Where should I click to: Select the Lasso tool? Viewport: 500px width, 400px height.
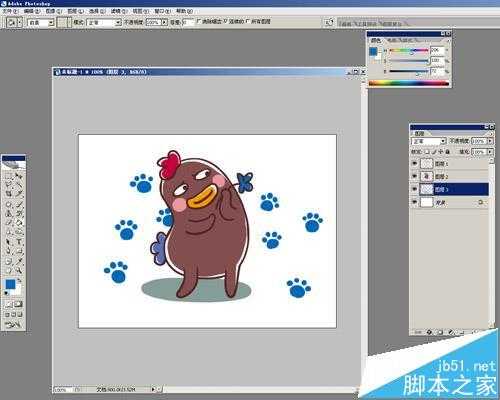coord(9,185)
